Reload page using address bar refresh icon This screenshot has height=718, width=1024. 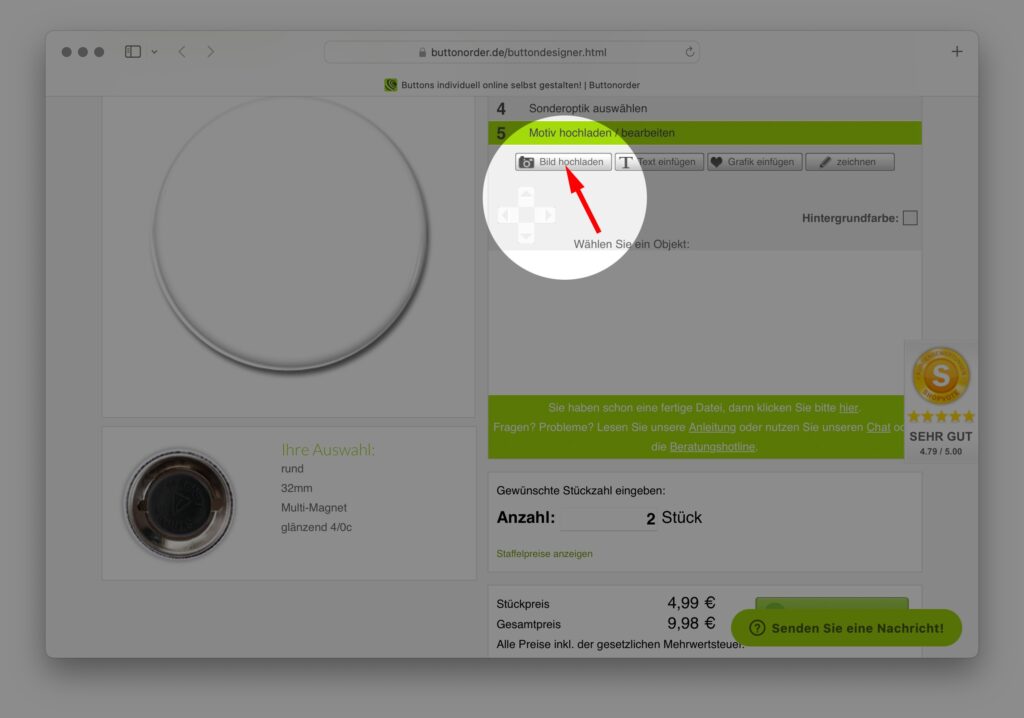pos(689,52)
